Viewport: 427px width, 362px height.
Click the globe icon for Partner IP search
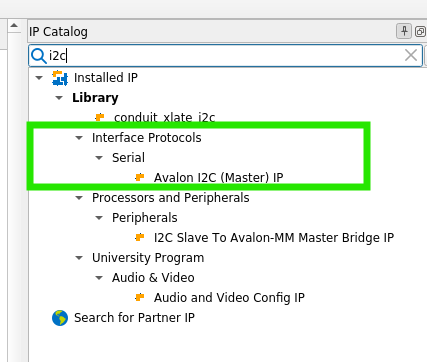pos(60,318)
